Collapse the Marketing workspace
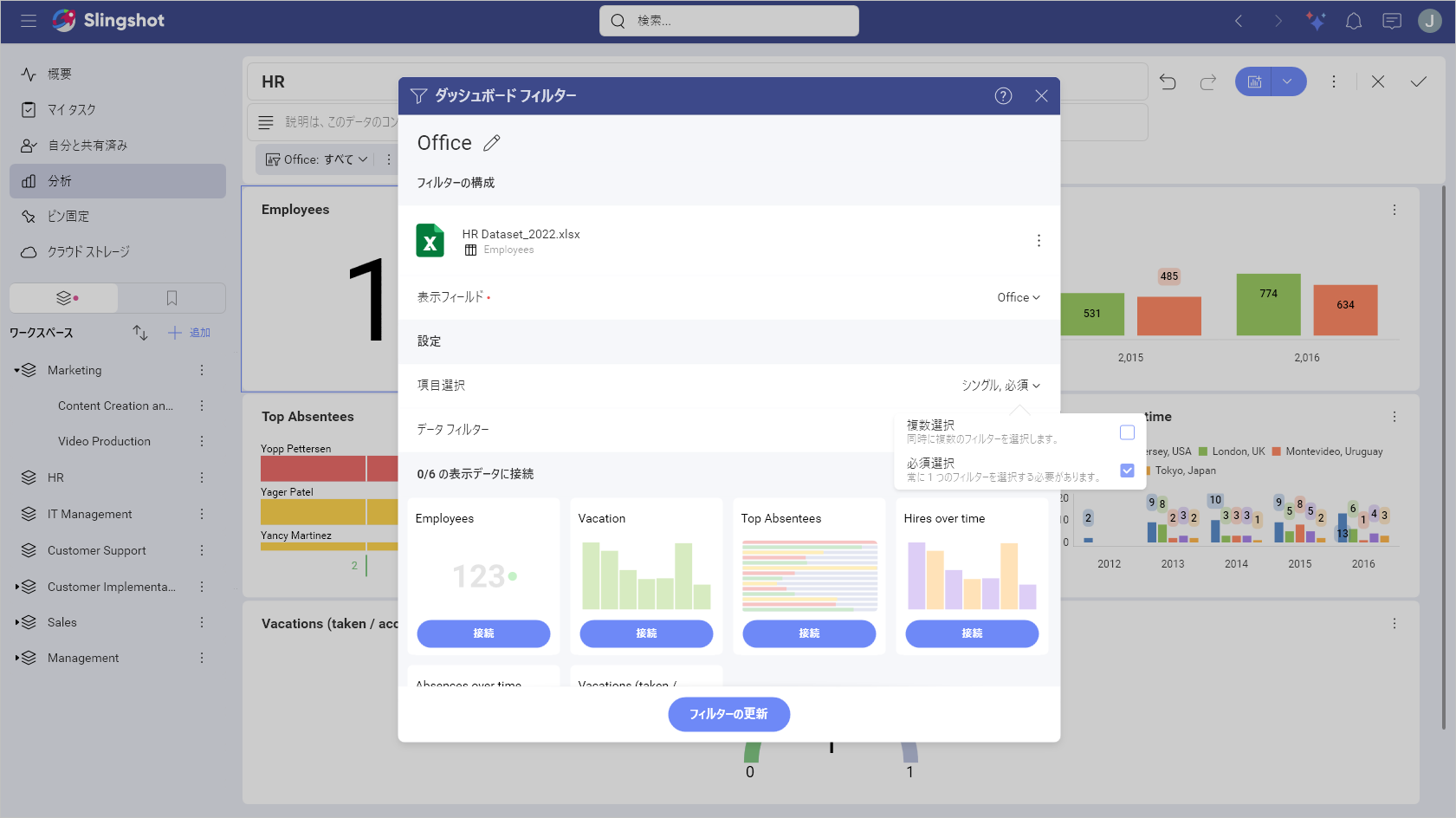Screen dimensions: 1456x818 pos(16,370)
